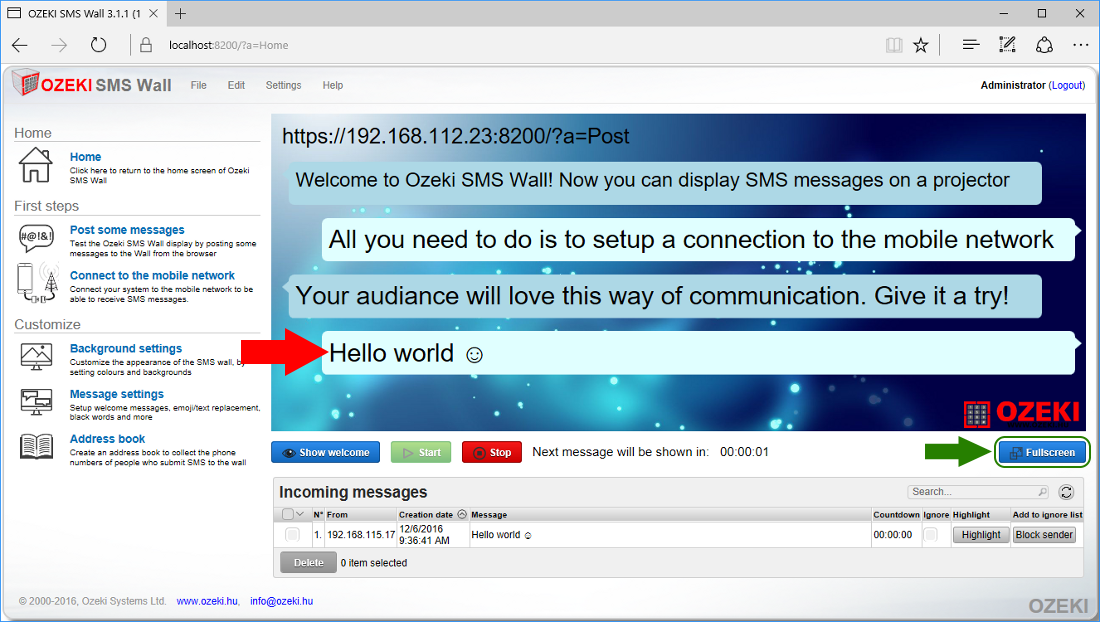Close the OZEKI SMS Wall browser tab
1100x622 pixels.
coord(153,13)
